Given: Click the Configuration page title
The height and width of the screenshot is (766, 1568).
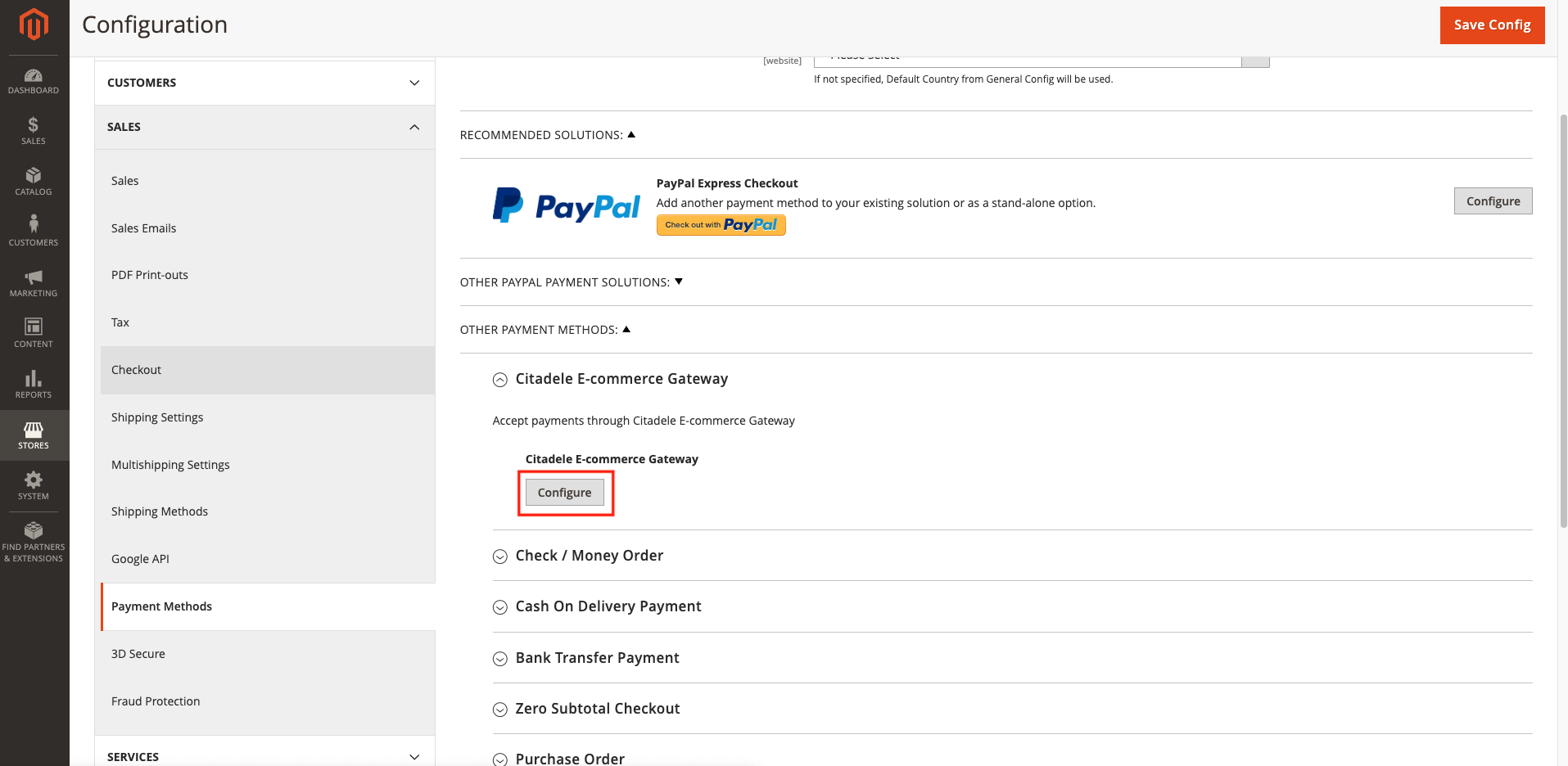Looking at the screenshot, I should pyautogui.click(x=155, y=25).
